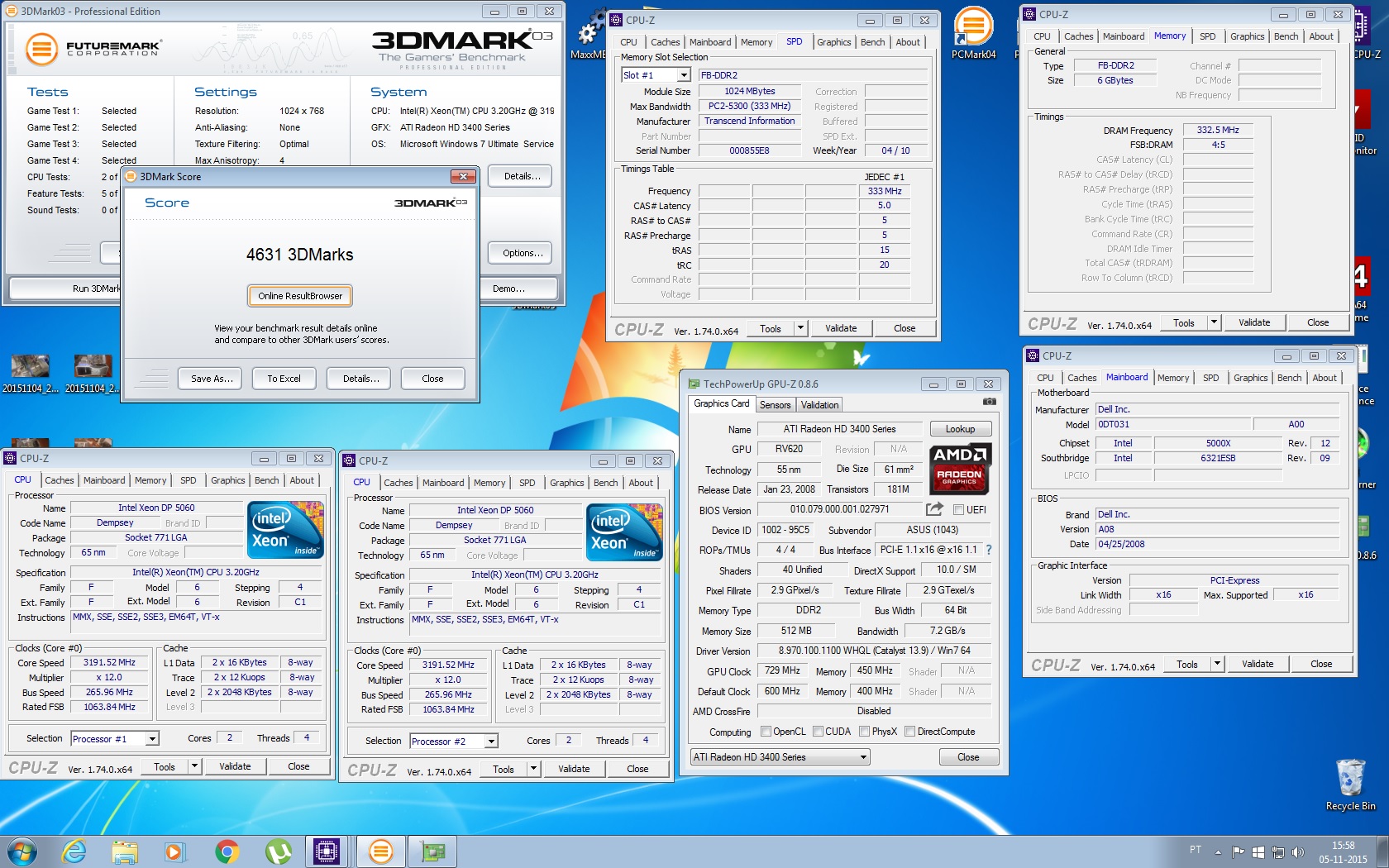Image resolution: width=1389 pixels, height=868 pixels.
Task: Open the Windows Start menu
Action: 22,851
